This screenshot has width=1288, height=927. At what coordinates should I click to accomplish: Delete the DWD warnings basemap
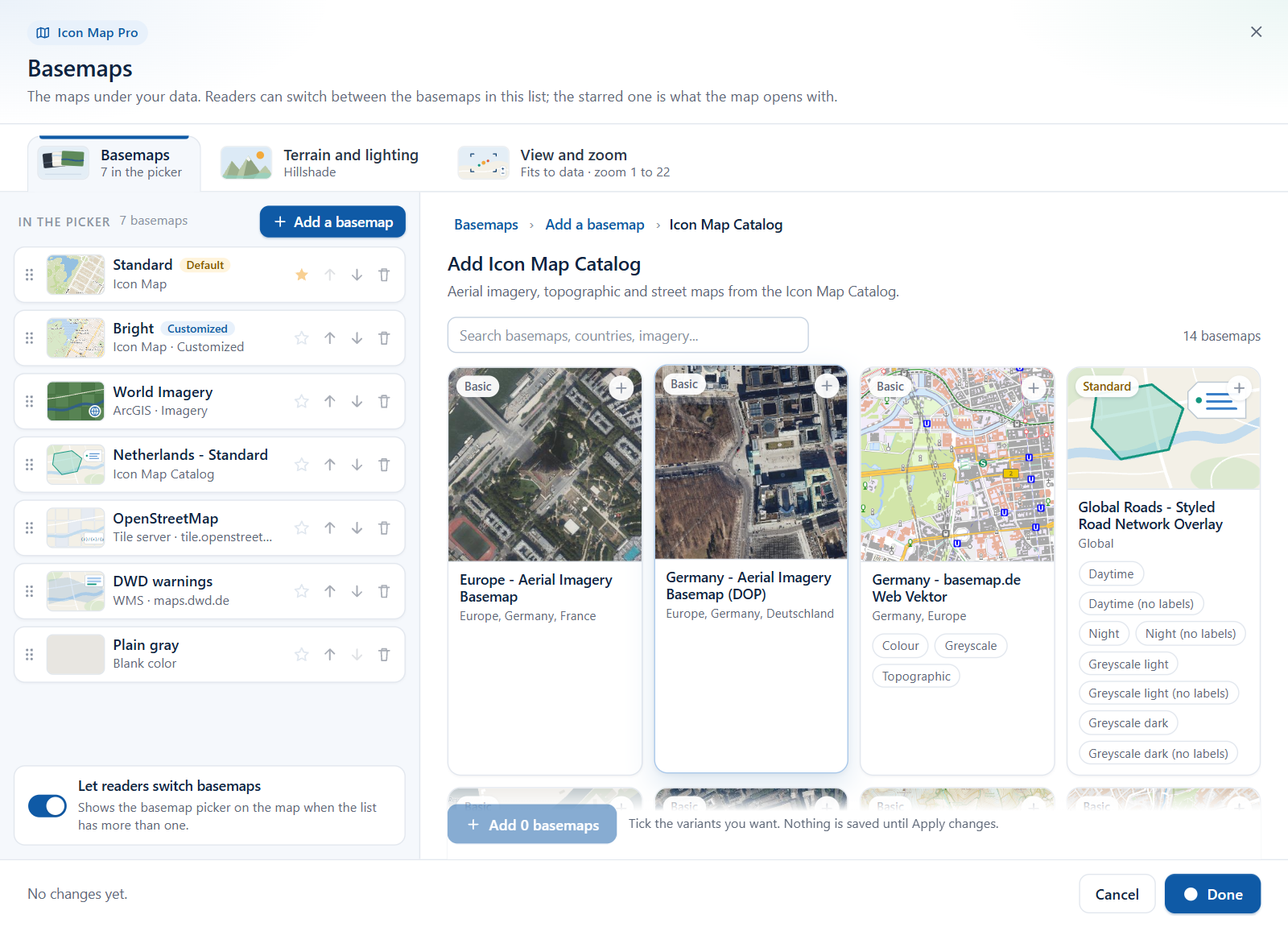tap(384, 591)
